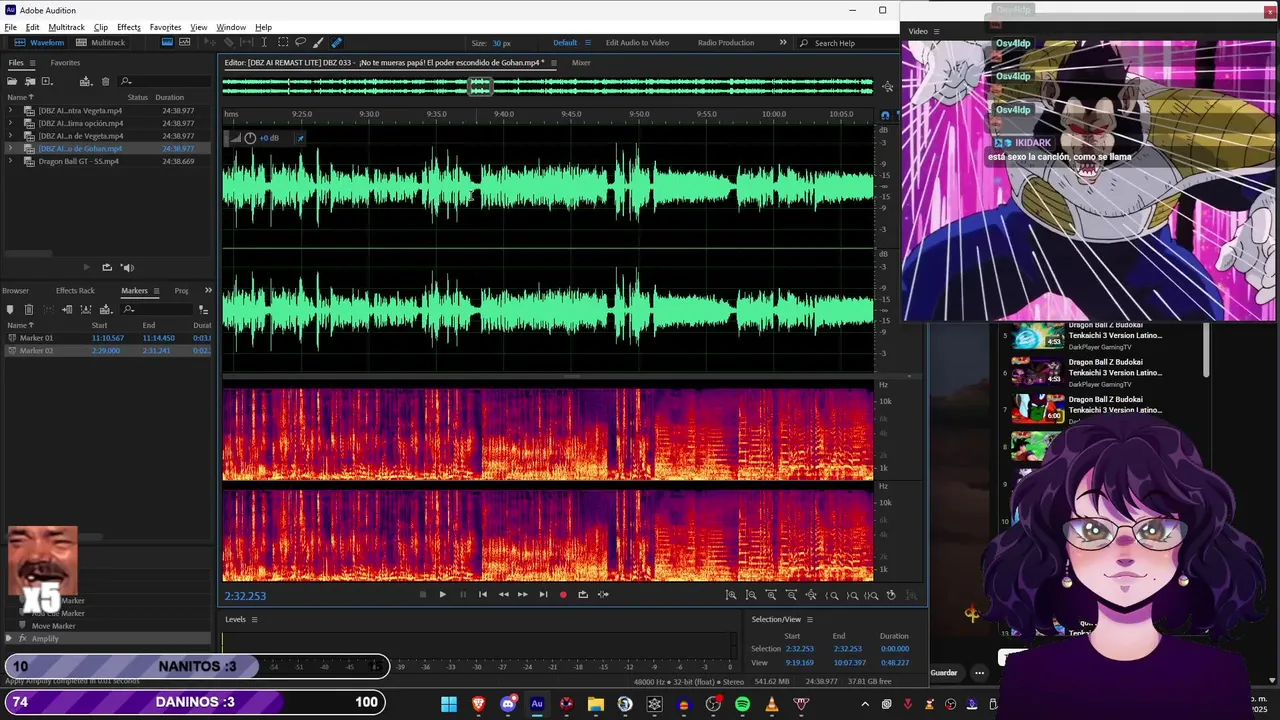Switch to Effects Rack tab
Image resolution: width=1280 pixels, height=720 pixels.
[75, 291]
